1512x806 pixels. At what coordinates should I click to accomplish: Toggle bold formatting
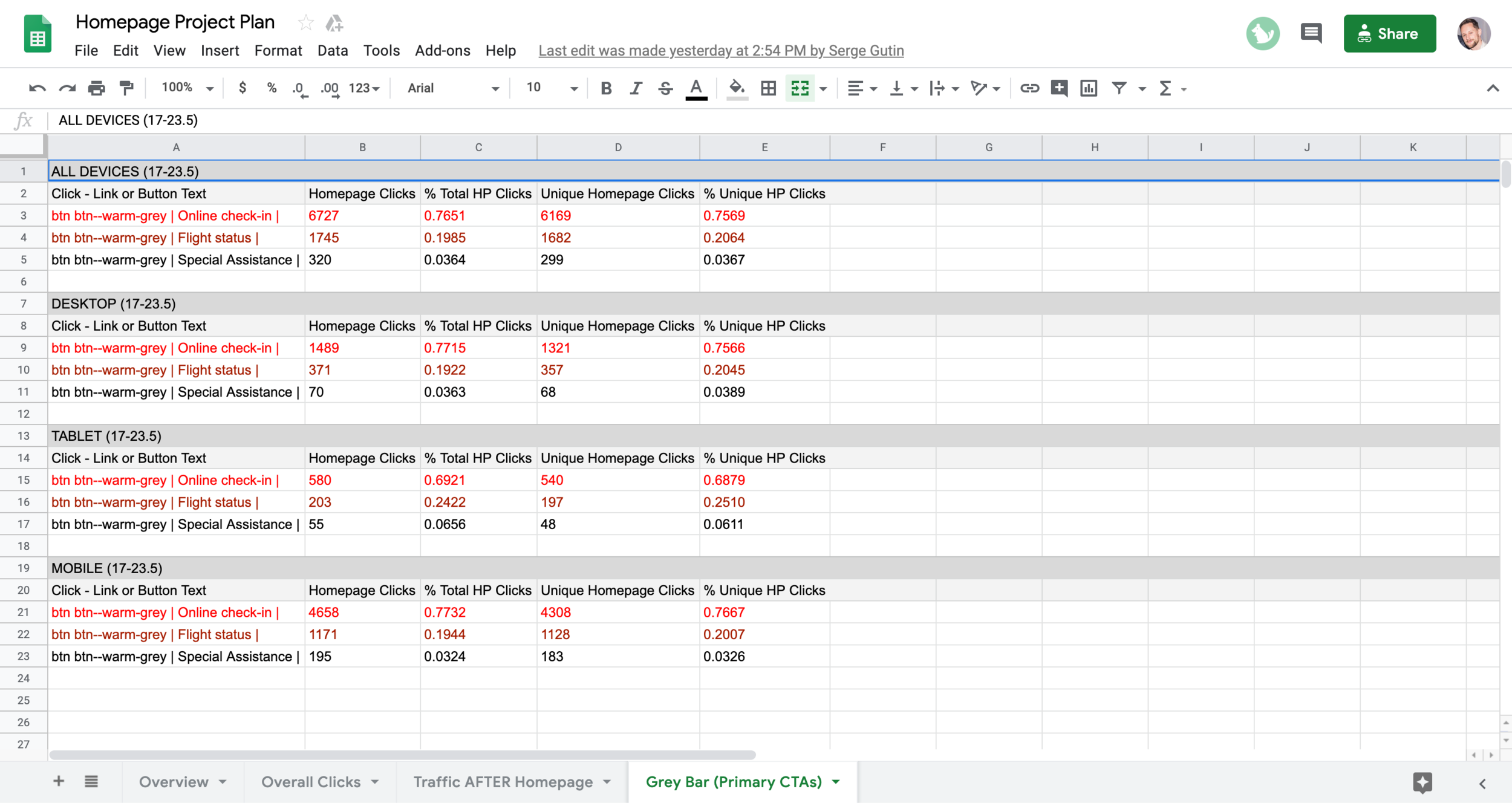click(x=606, y=88)
